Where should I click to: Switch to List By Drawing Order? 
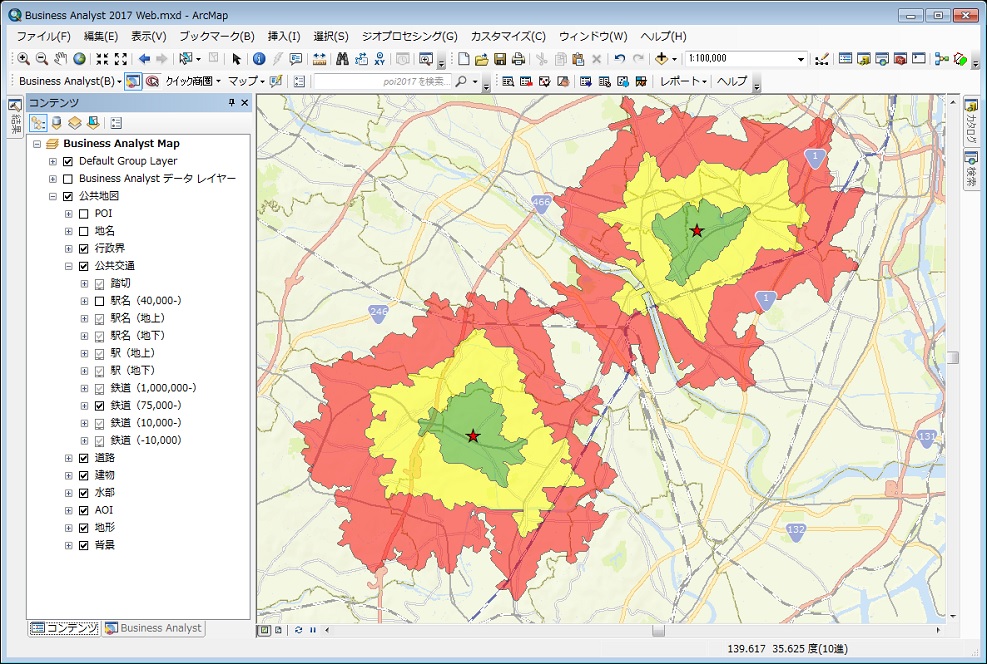pyautogui.click(x=38, y=123)
